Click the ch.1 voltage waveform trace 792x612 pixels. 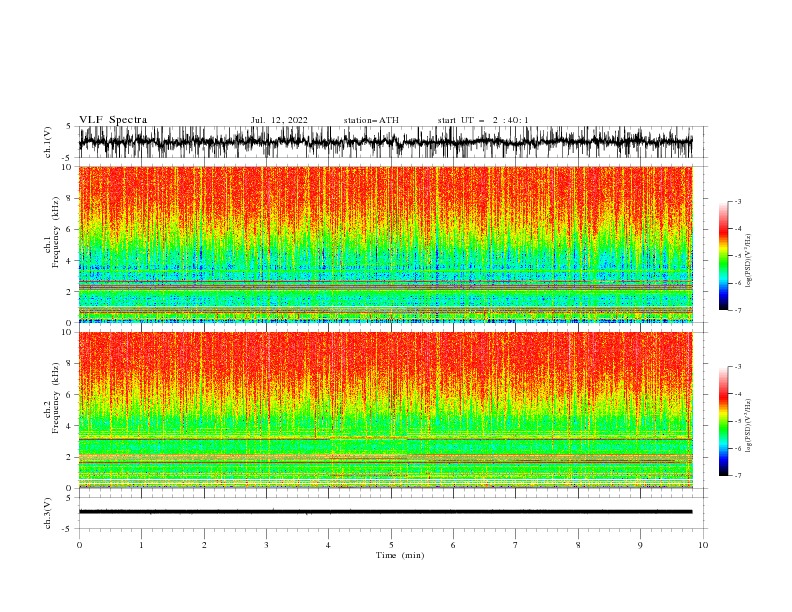(385, 142)
